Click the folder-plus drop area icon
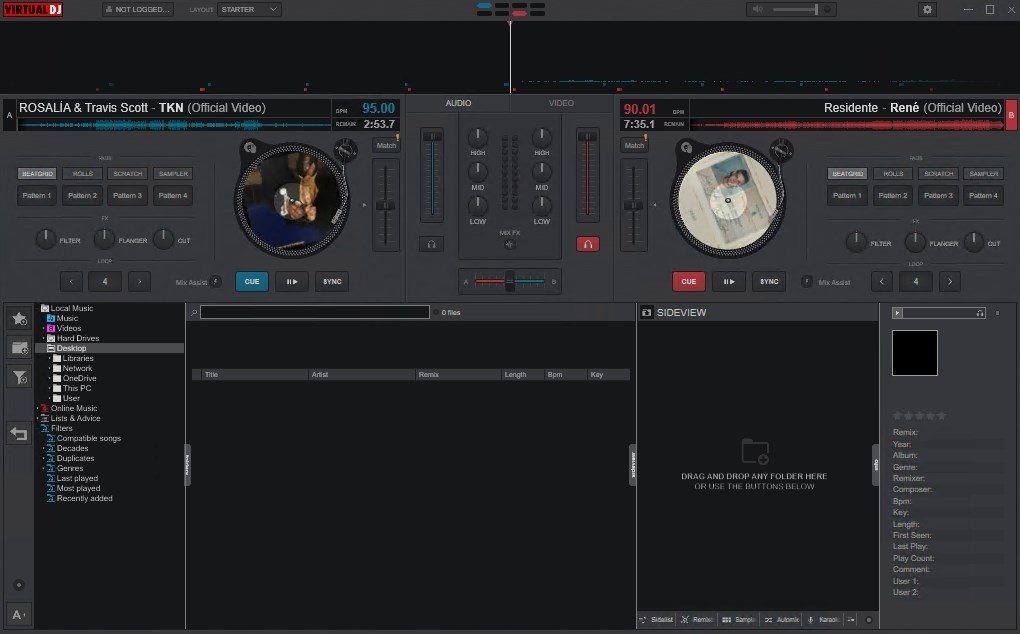This screenshot has width=1020, height=634. pos(755,451)
